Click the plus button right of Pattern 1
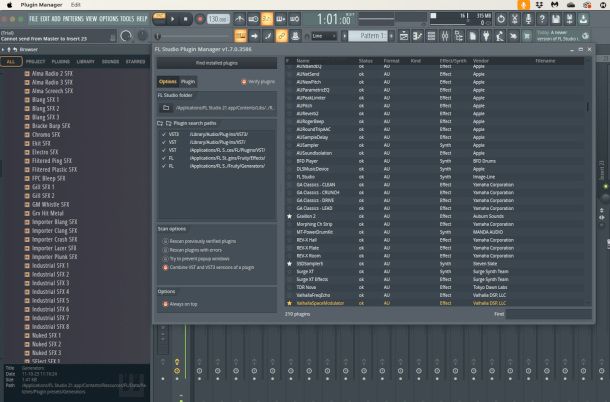610x402 pixels. (391, 36)
